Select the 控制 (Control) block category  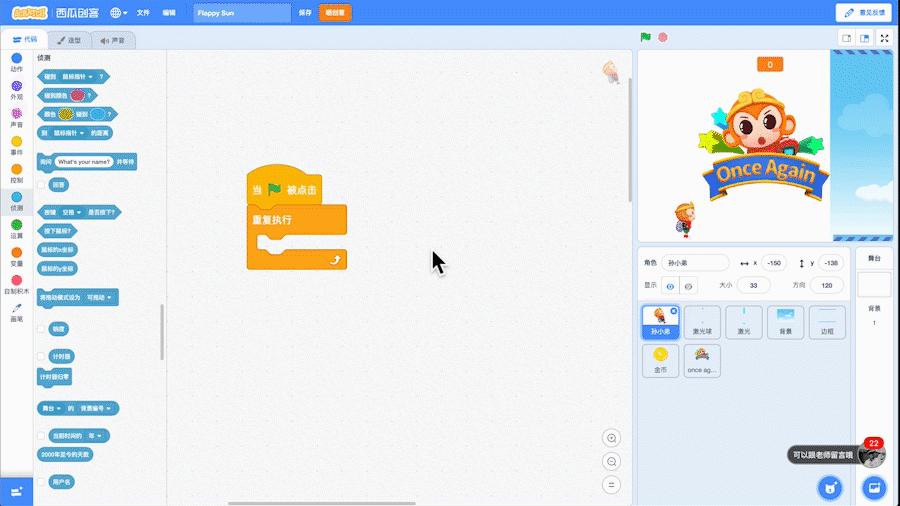(x=17, y=173)
